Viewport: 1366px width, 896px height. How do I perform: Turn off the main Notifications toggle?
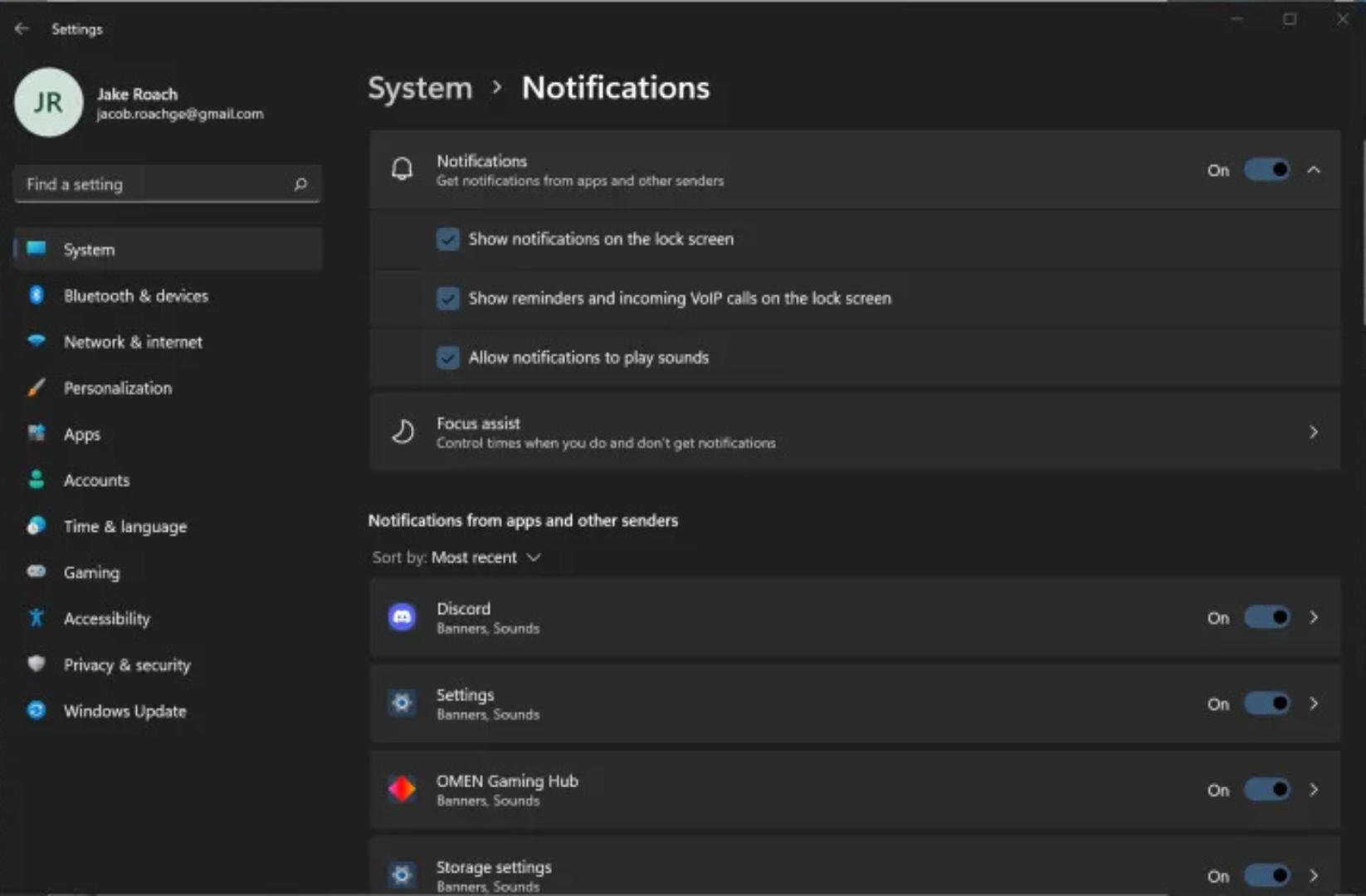click(x=1266, y=170)
